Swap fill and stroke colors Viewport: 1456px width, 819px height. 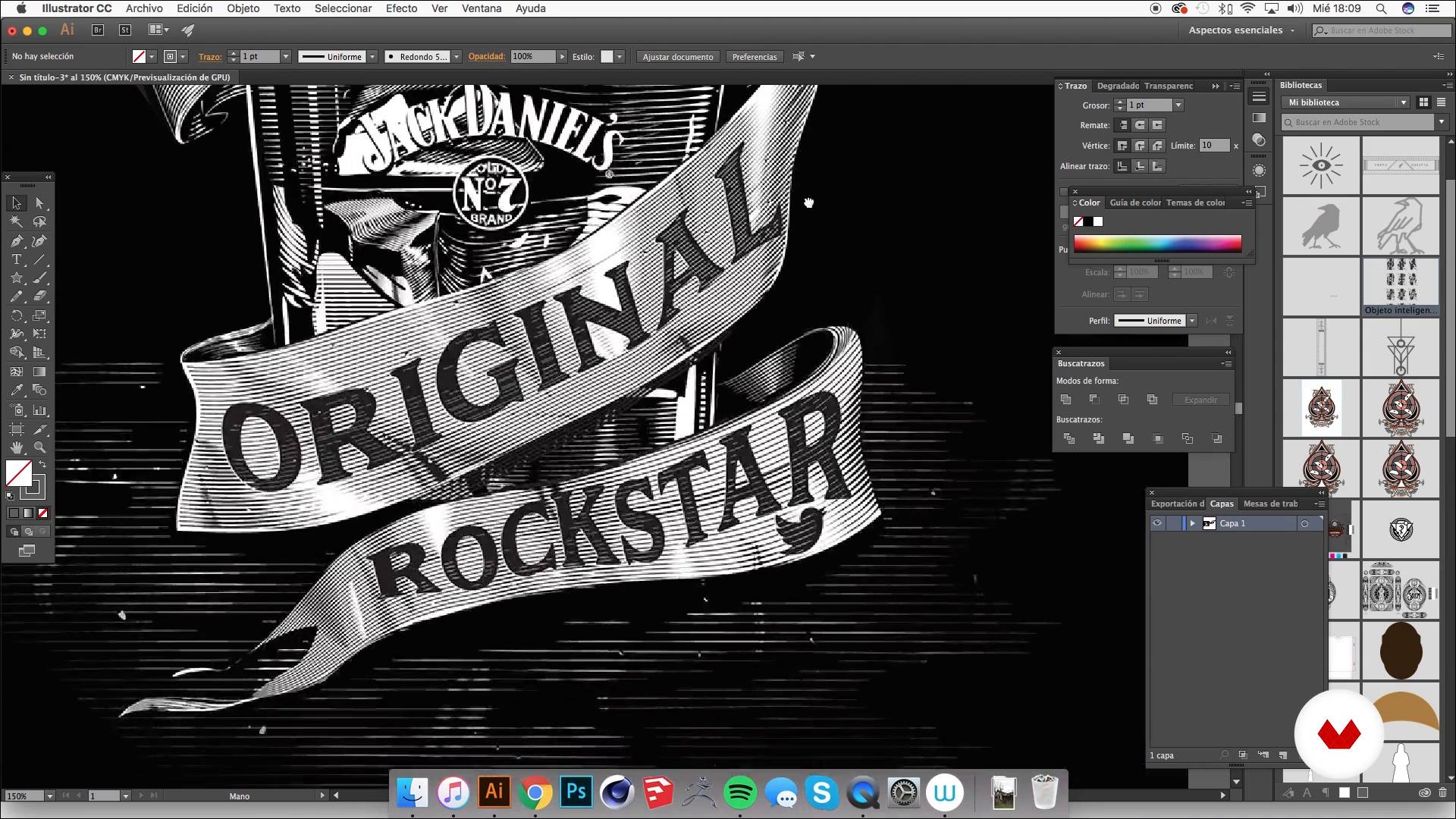(x=42, y=464)
